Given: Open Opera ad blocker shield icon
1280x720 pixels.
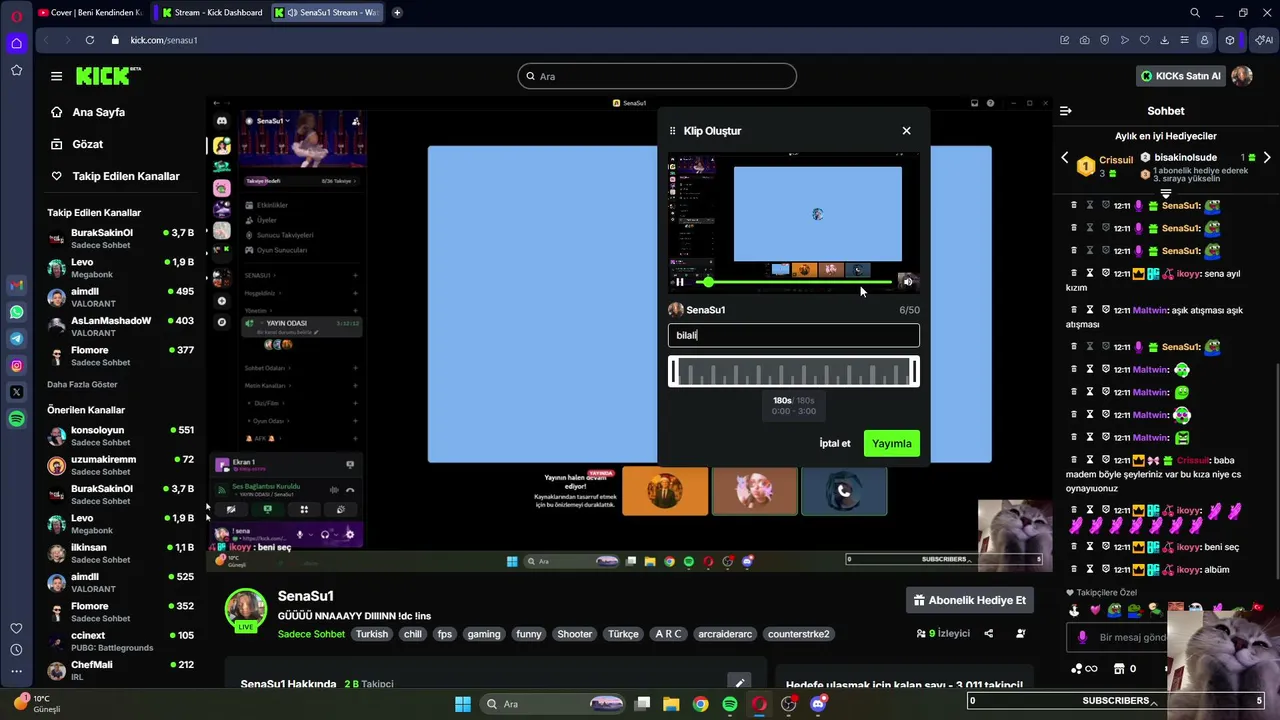Looking at the screenshot, I should 1104,40.
